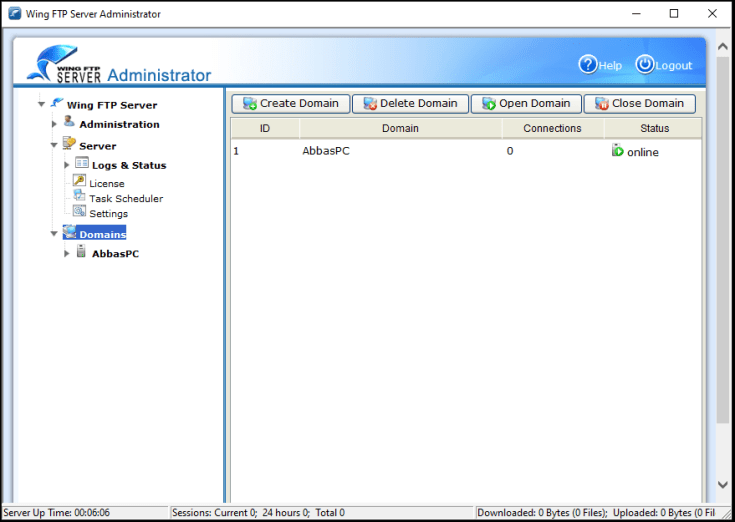Click the Server node icon
Viewport: 735px width, 522px height.
(x=69, y=143)
